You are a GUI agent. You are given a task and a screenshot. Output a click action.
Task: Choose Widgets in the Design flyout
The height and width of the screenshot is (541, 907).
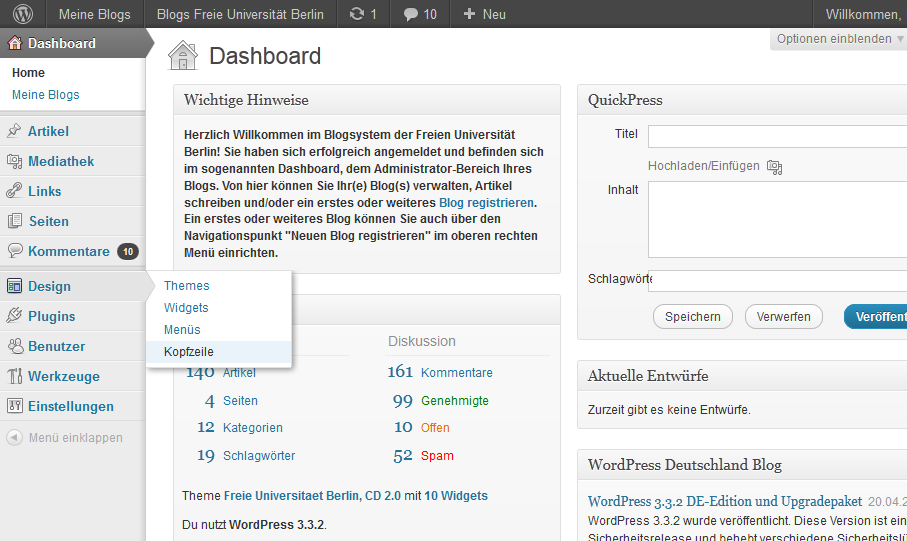tap(186, 308)
